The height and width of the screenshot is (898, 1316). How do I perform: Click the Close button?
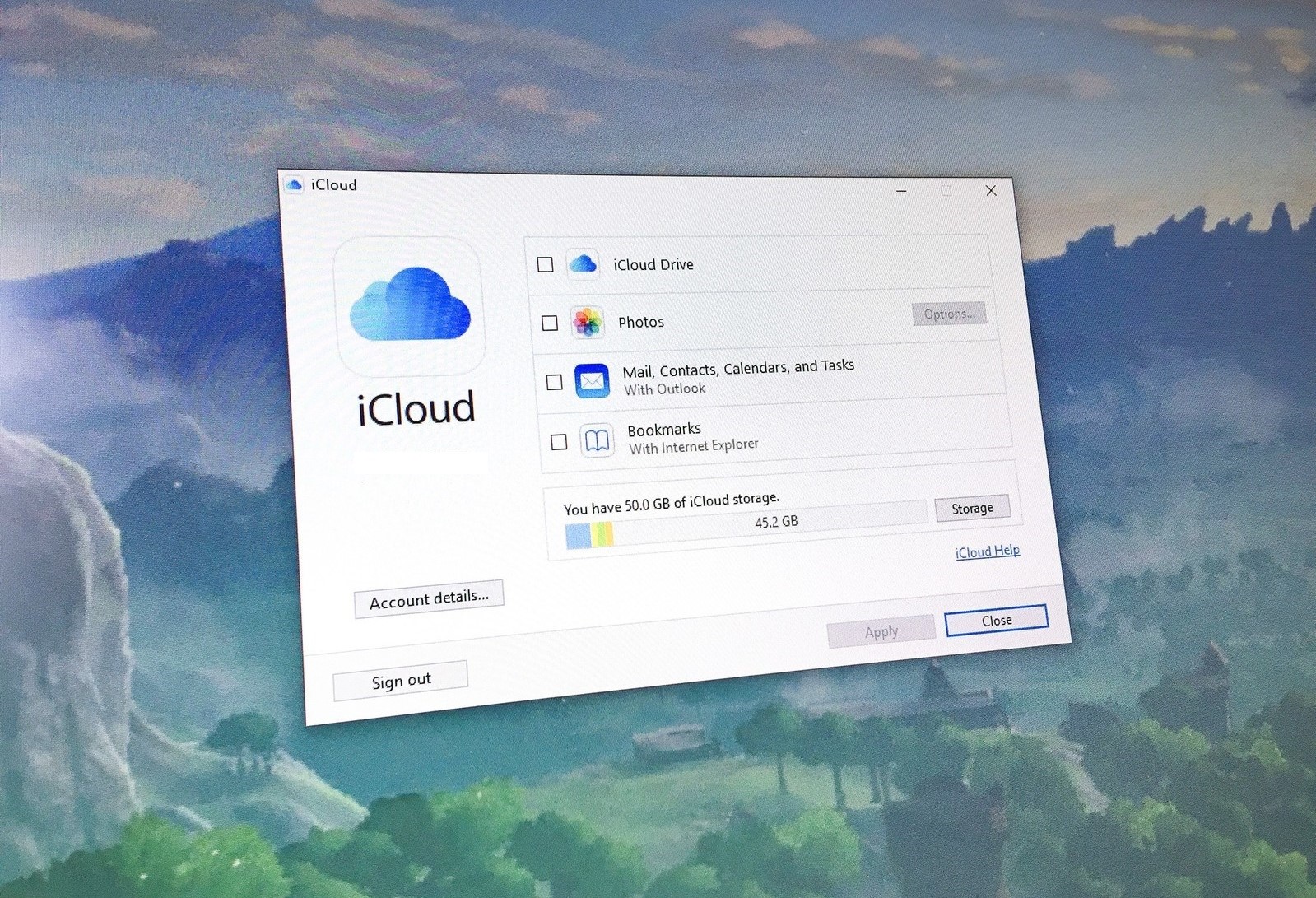(997, 621)
